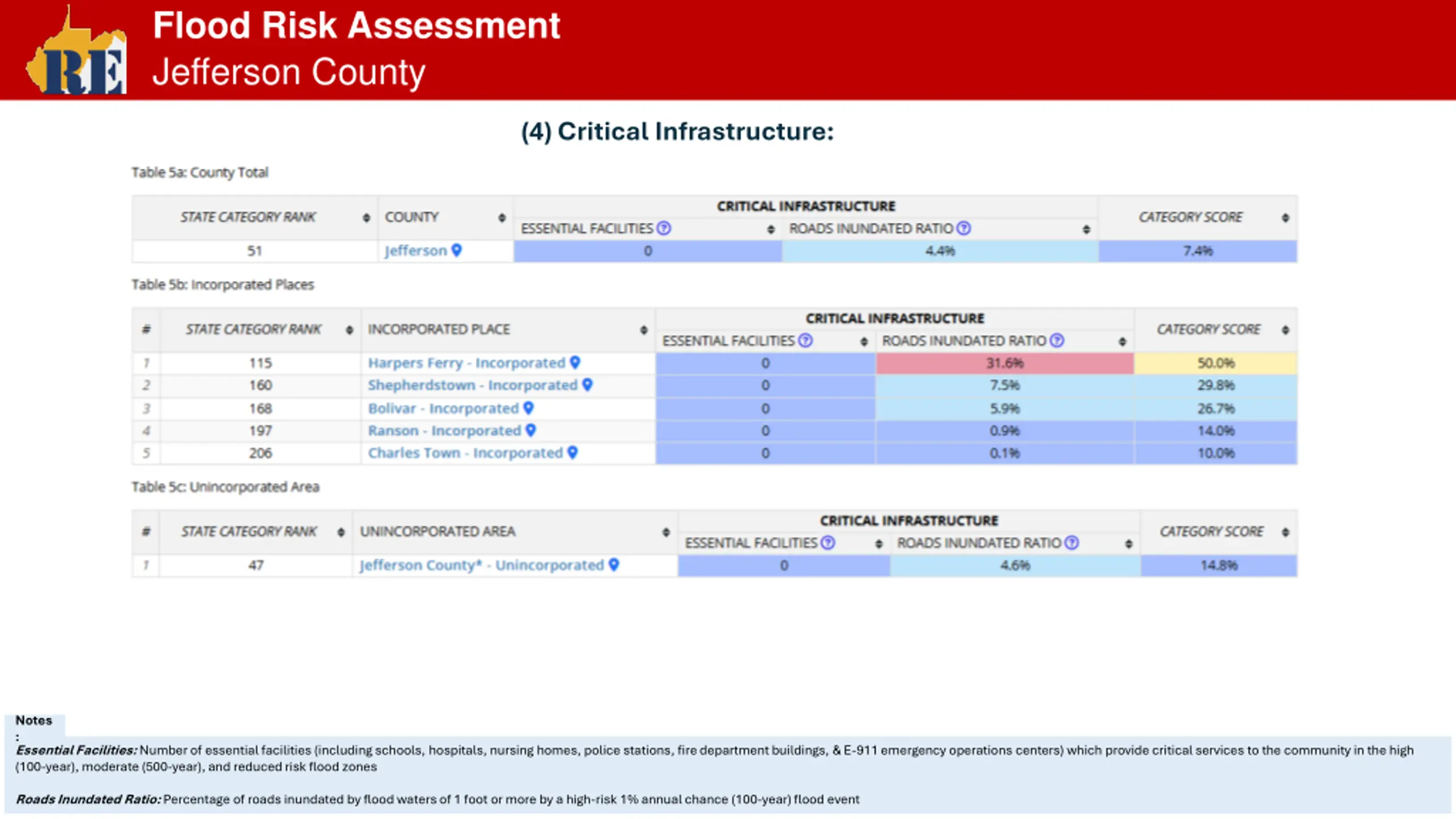The image size is (1456, 819).
Task: Sort Table 5b Roads Inundated Ratio arrow
Action: (1122, 341)
